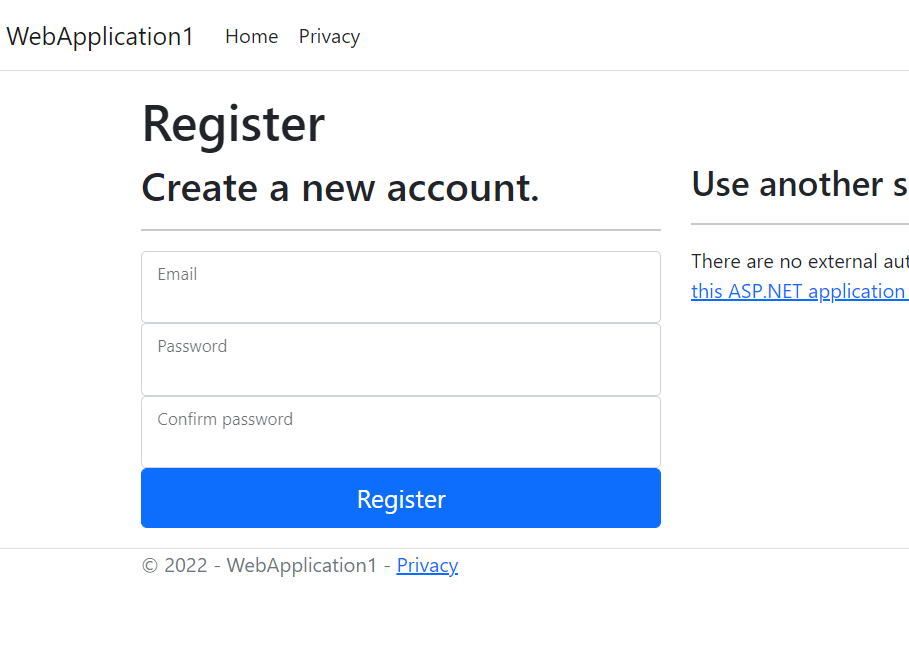This screenshot has height=662, width=909.
Task: Click the Confirm password input field
Action: tap(400, 432)
